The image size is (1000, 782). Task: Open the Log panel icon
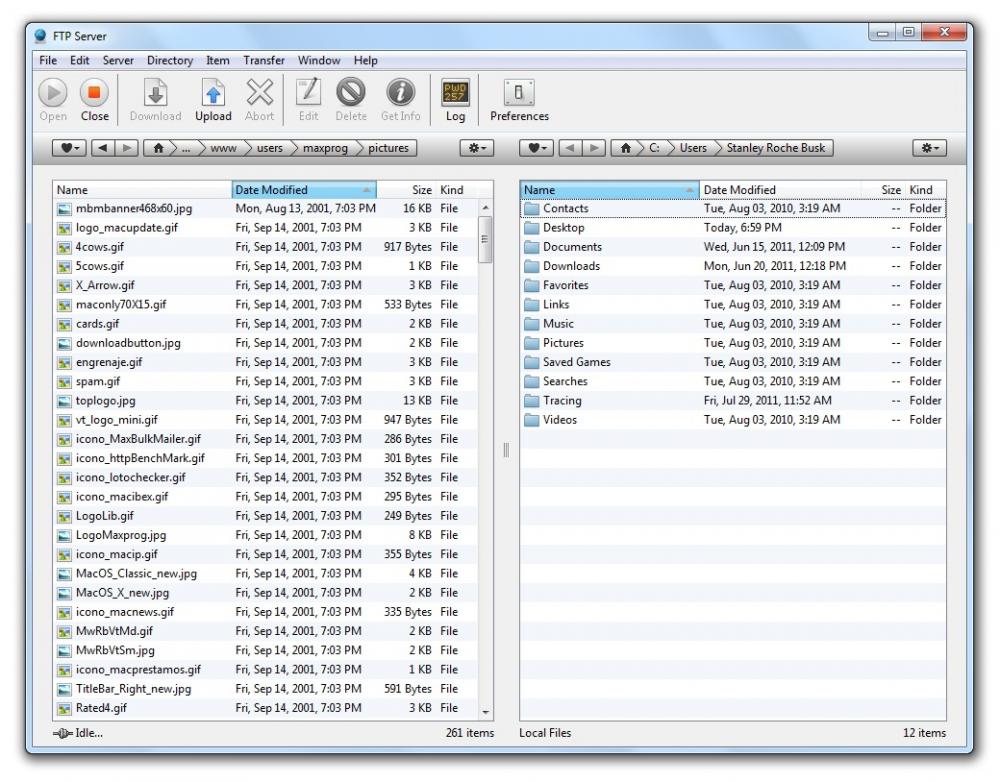coord(455,98)
